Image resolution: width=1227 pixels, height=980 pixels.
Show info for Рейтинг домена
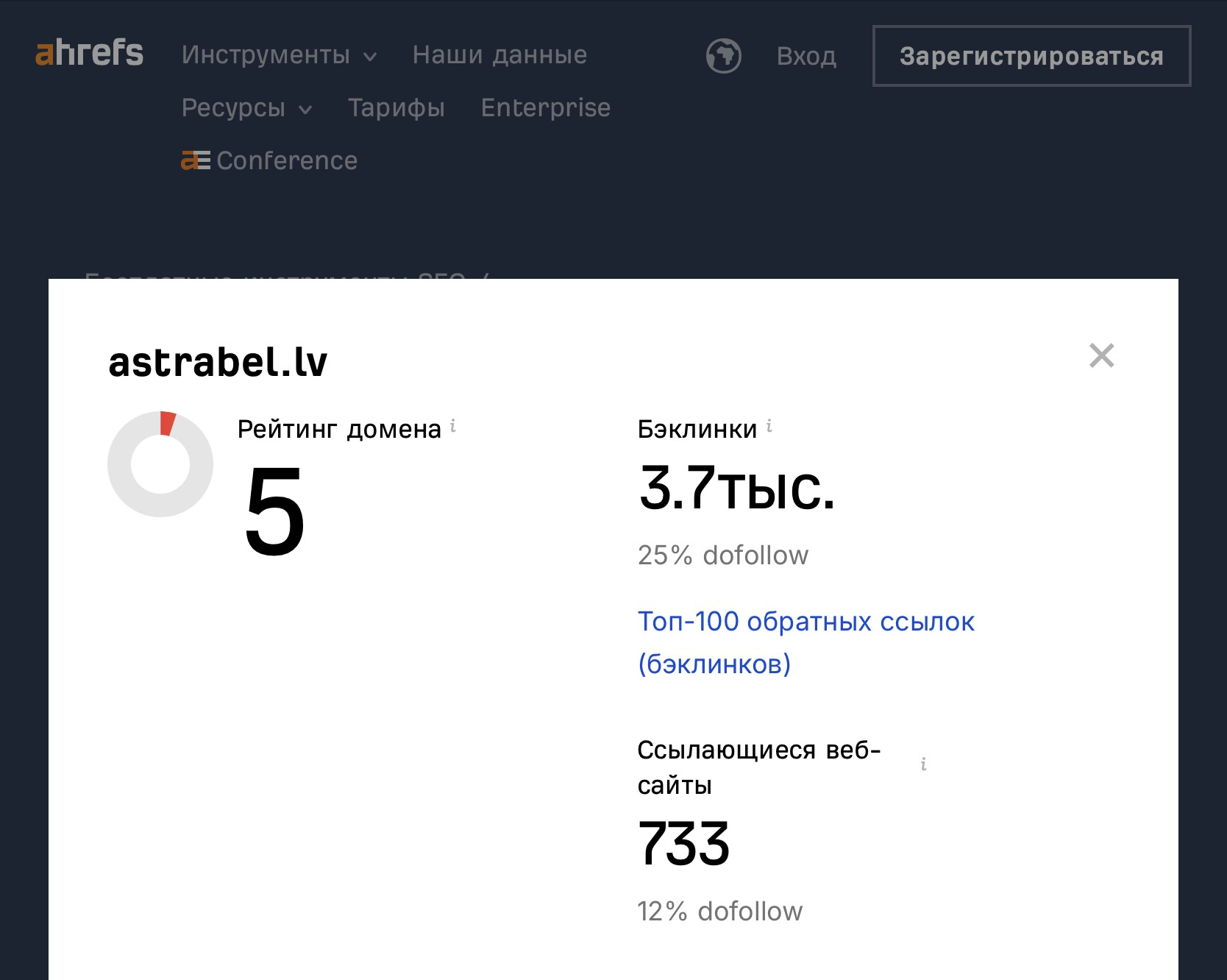(453, 426)
